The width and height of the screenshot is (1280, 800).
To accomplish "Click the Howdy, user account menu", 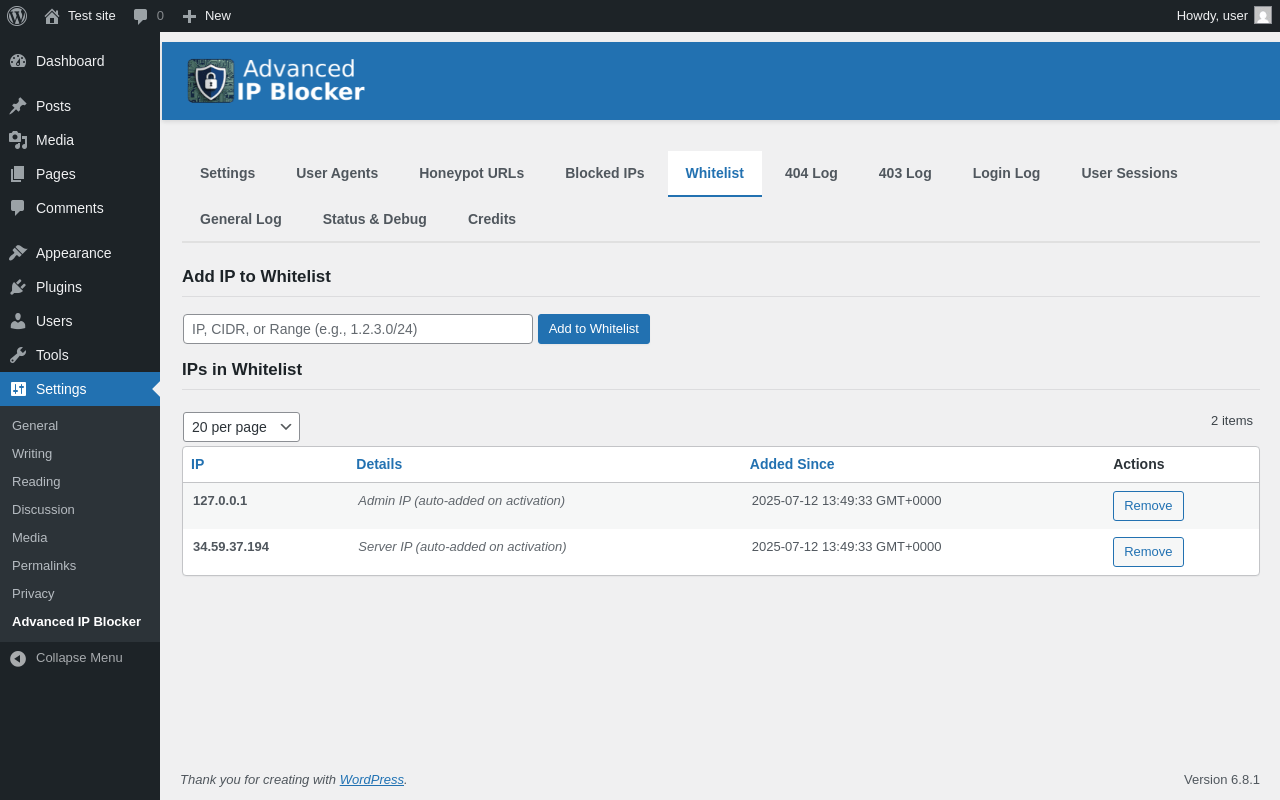I will [x=1224, y=16].
